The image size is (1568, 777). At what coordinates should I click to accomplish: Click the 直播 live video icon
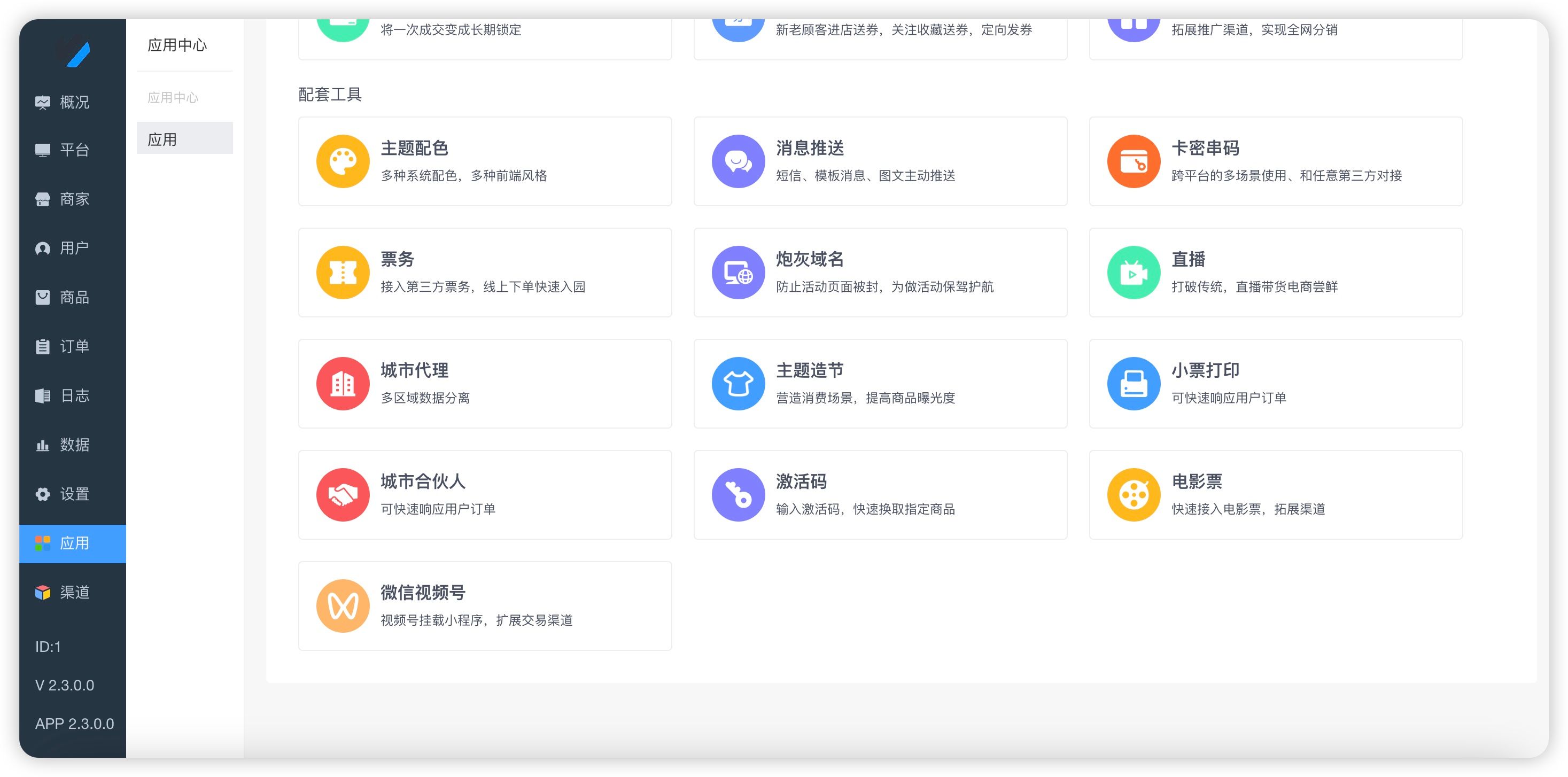click(x=1134, y=273)
